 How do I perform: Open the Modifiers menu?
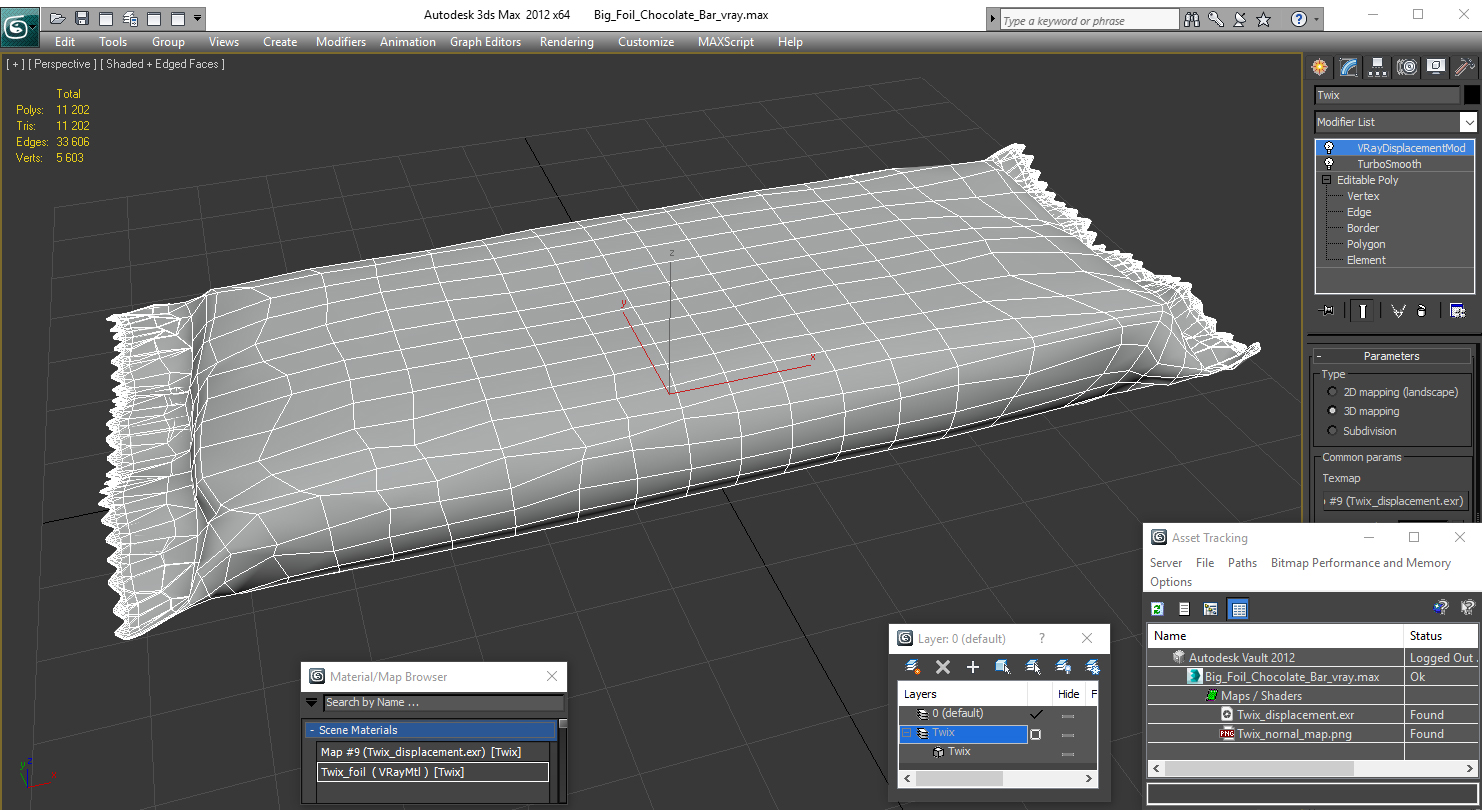(341, 42)
